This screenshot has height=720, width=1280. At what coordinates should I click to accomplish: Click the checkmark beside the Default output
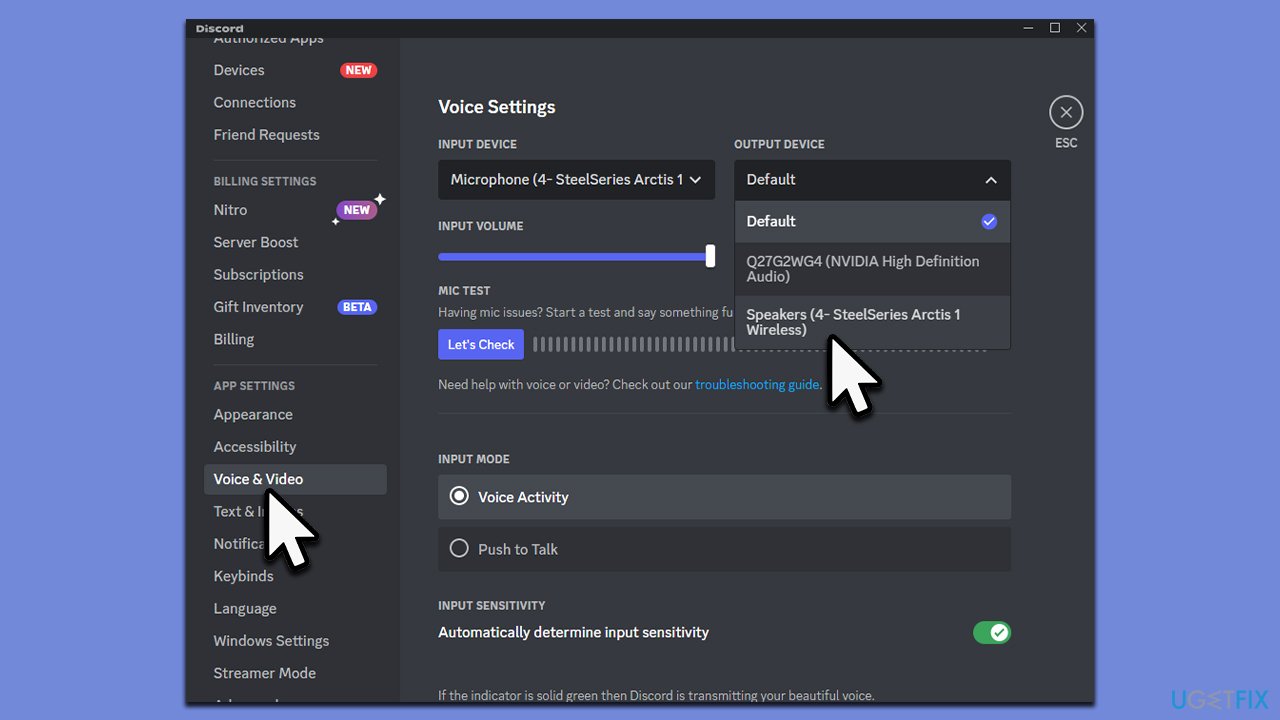tap(989, 221)
